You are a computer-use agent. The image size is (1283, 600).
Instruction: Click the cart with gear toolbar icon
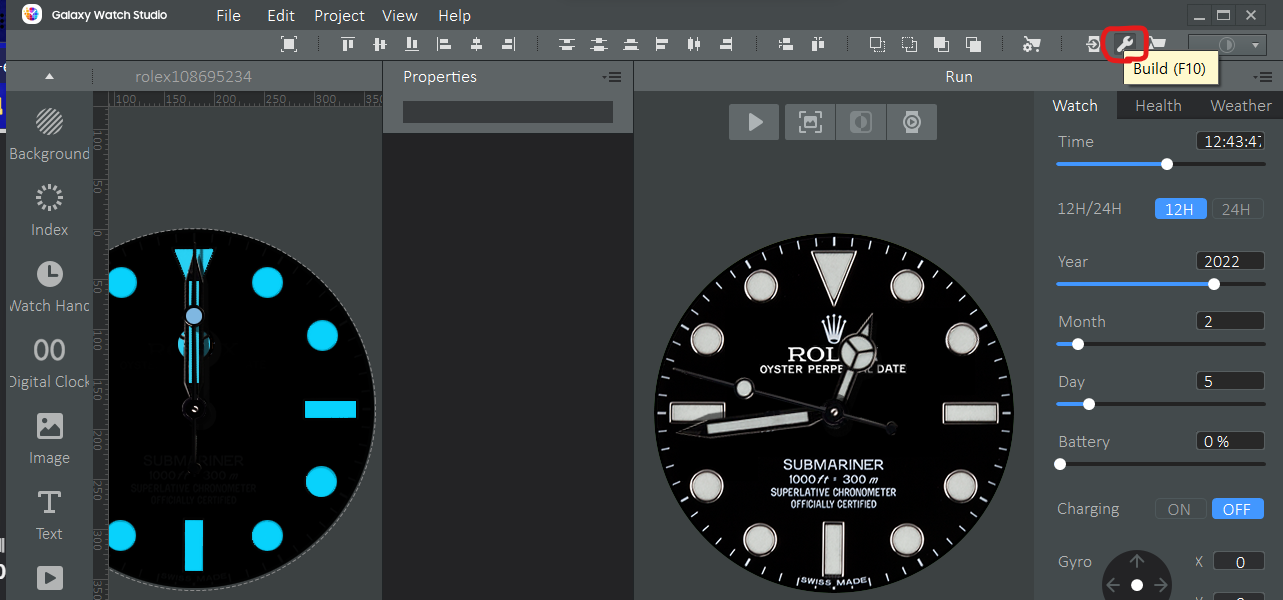pyautogui.click(x=1032, y=44)
